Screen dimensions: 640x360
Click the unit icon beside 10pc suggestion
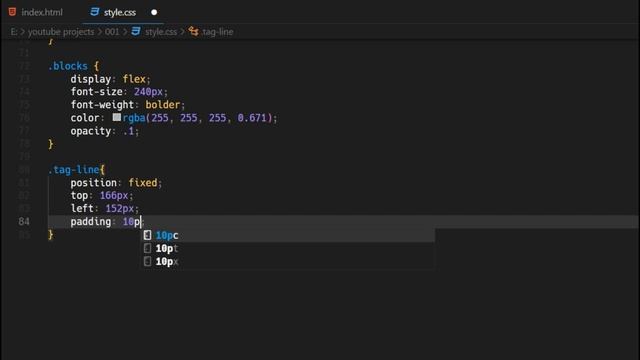coord(147,236)
